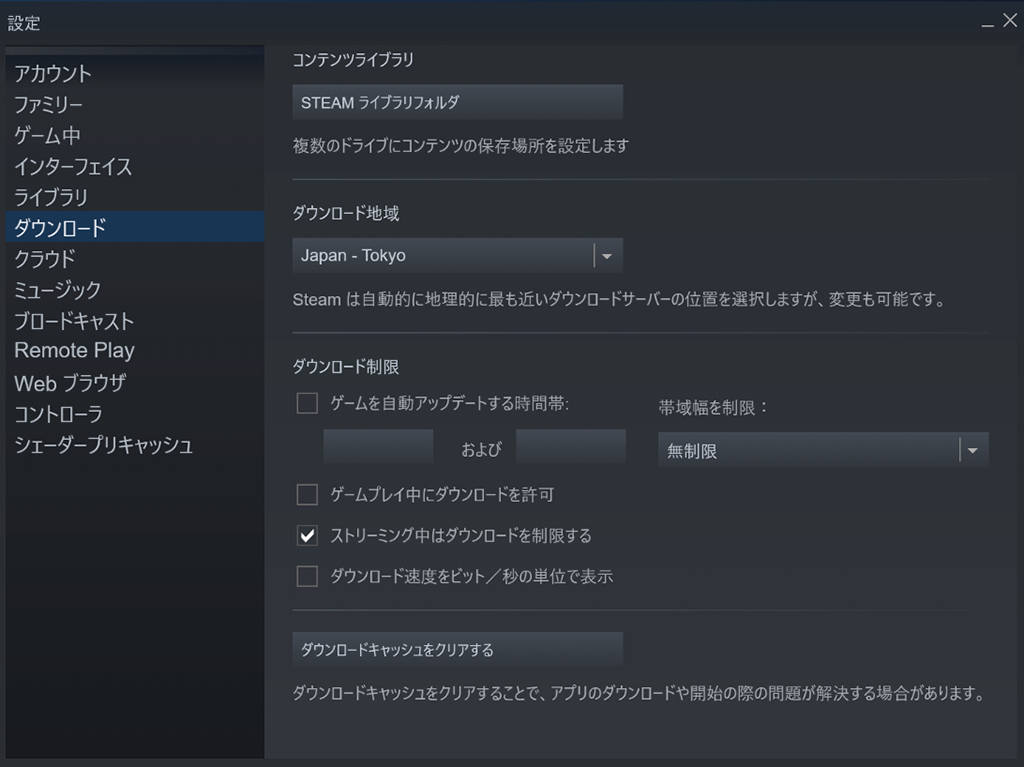Open the ライブラリ settings page

tap(51, 197)
